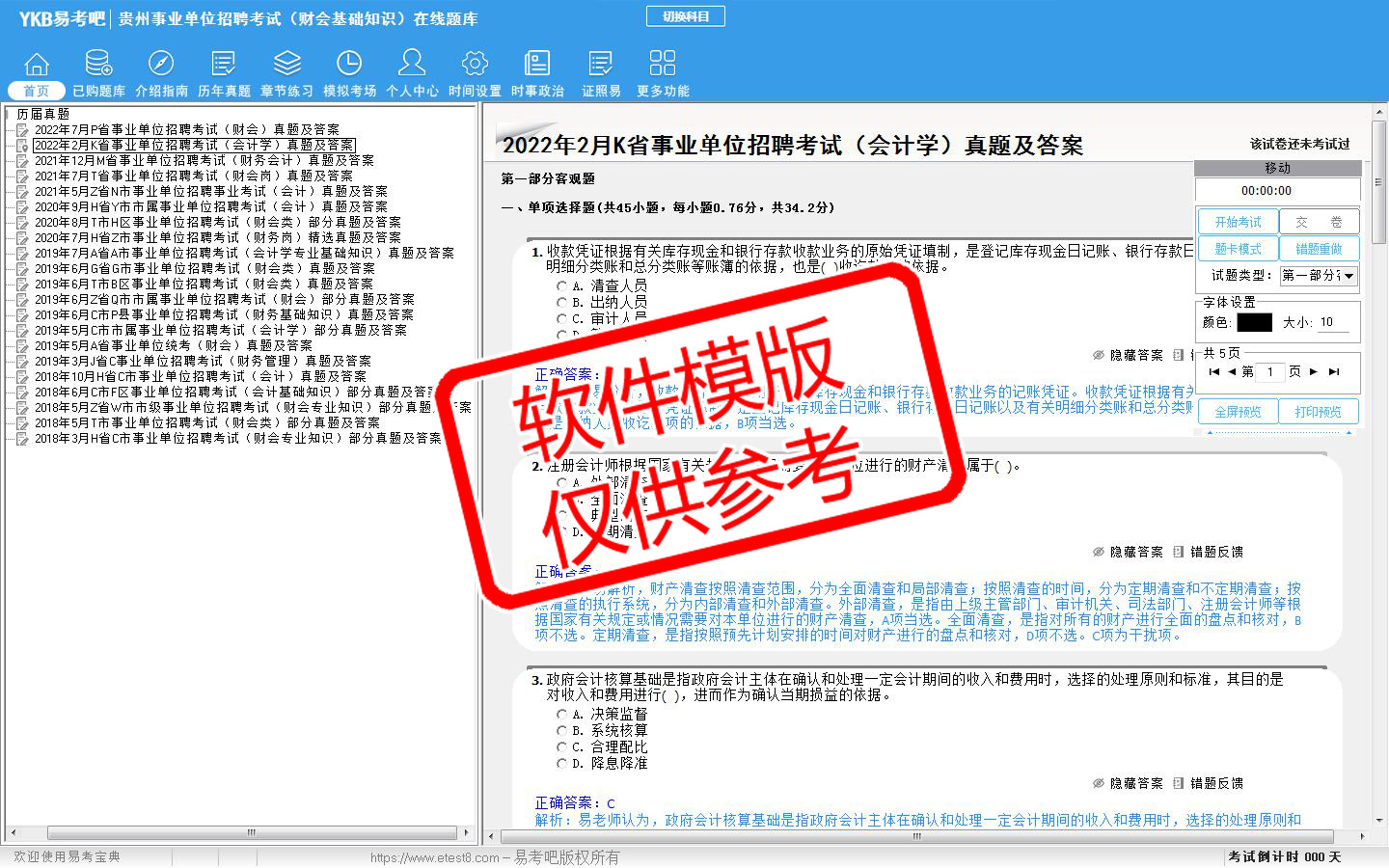
Task: Switch to the 首页 home tab
Action: pos(37,91)
